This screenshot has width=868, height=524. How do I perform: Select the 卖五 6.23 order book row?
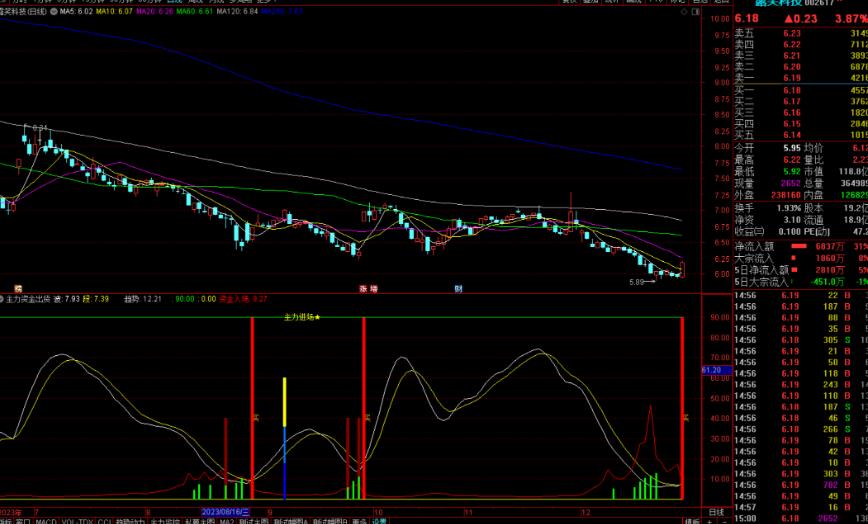[x=800, y=33]
